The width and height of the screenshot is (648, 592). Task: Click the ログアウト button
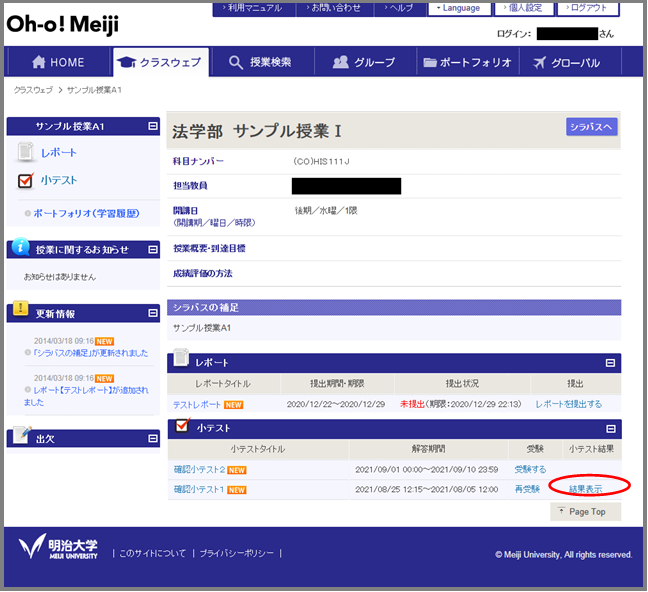coord(588,8)
